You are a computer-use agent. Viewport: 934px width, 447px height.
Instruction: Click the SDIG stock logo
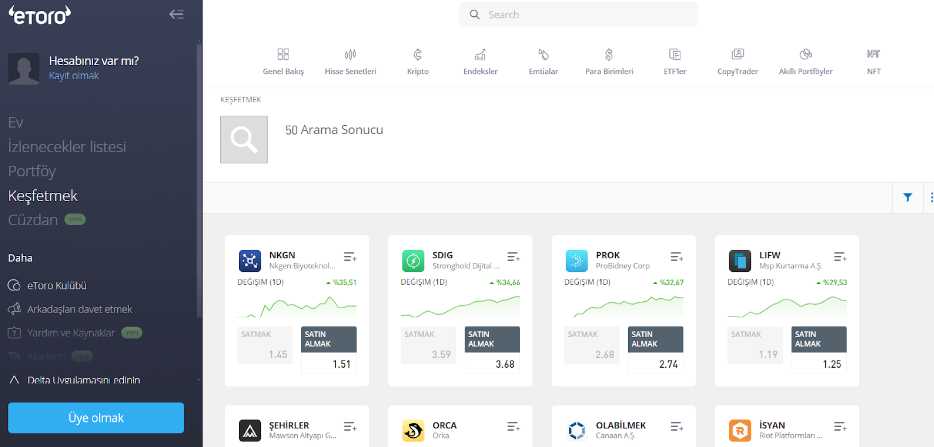(x=413, y=261)
